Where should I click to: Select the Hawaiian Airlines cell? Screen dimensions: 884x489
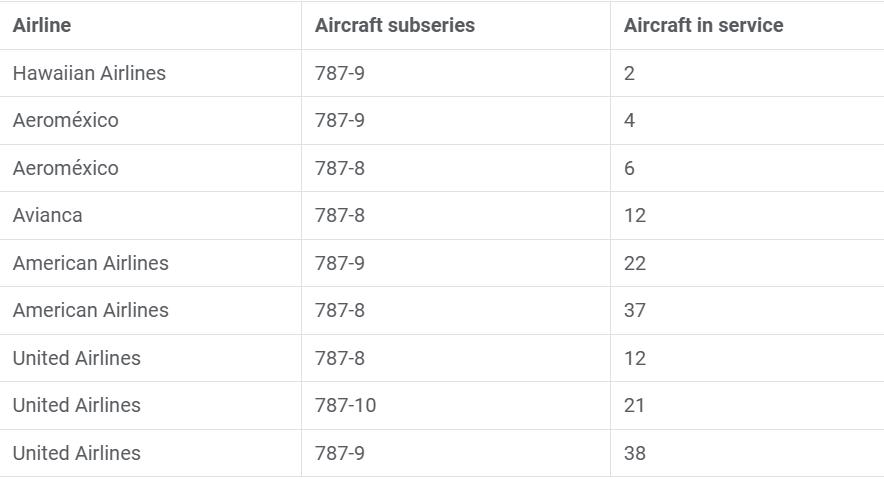tap(89, 73)
